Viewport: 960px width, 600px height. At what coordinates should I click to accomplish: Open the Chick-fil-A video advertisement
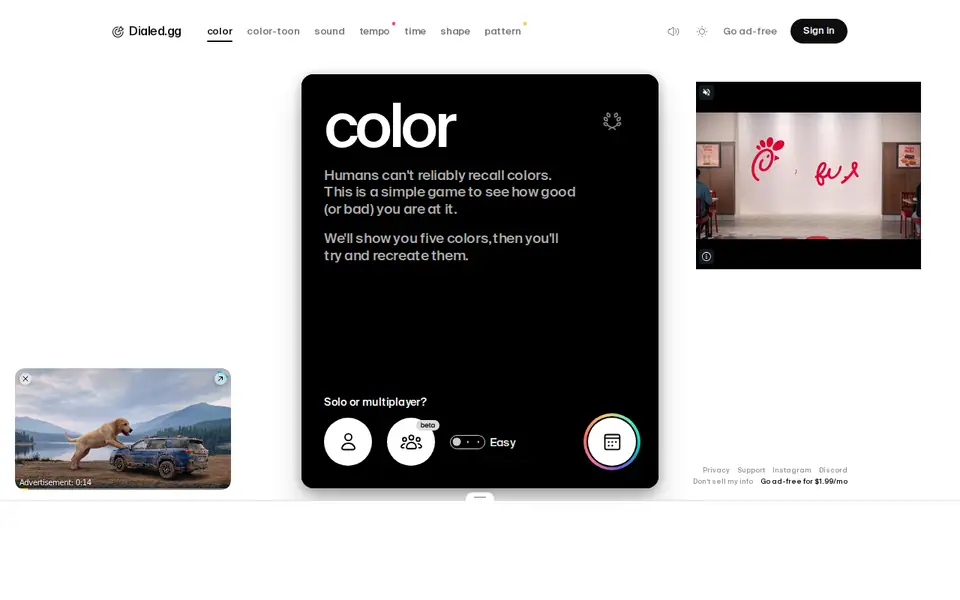point(808,175)
